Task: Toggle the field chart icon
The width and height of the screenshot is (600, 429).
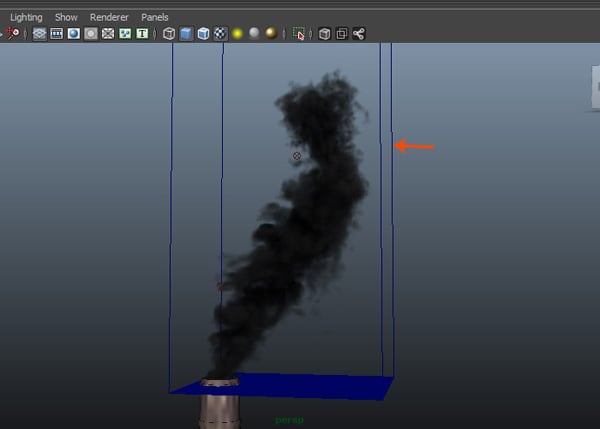Action: tap(108, 33)
